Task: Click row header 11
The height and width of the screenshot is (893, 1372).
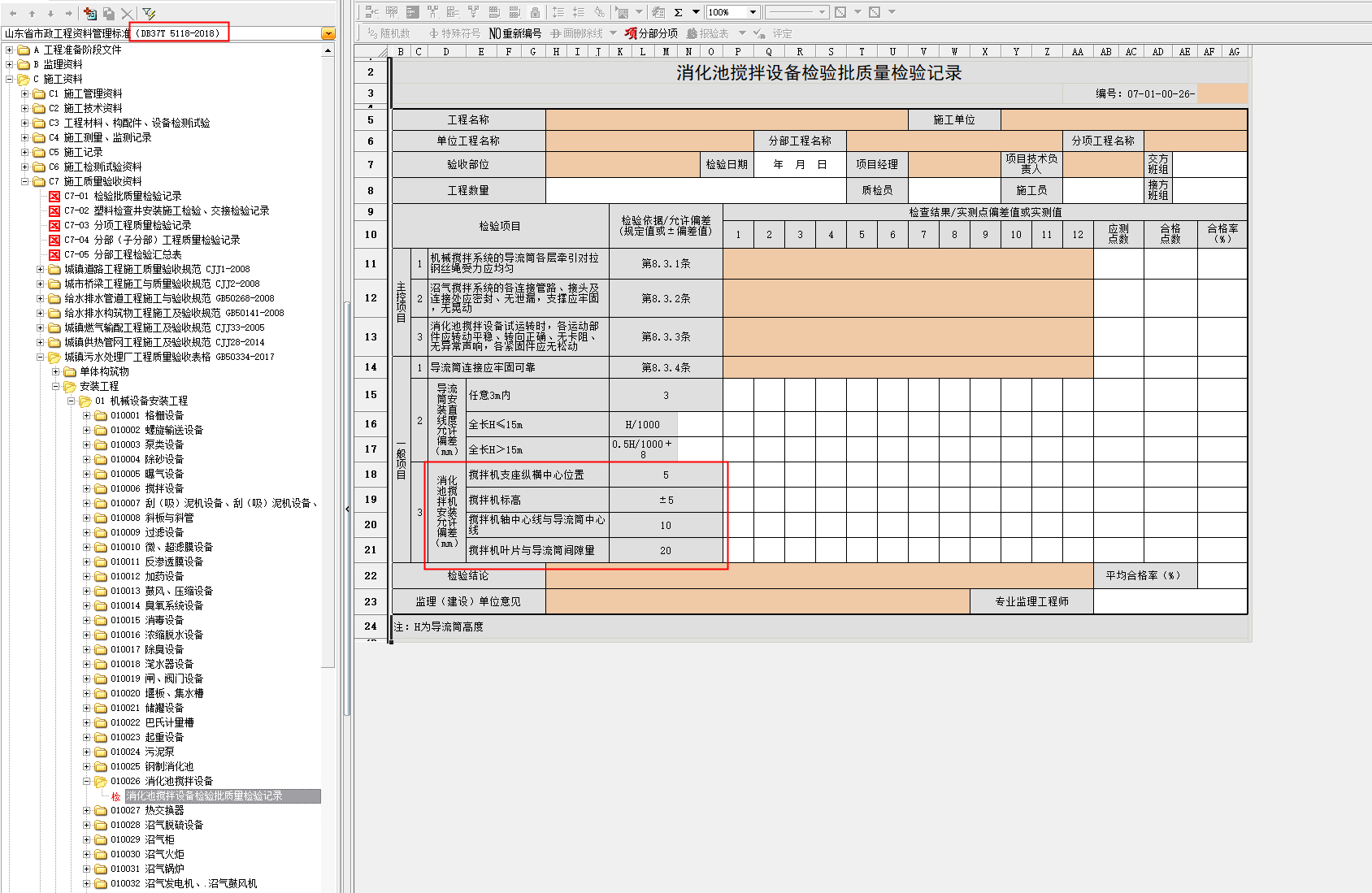Action: click(371, 264)
